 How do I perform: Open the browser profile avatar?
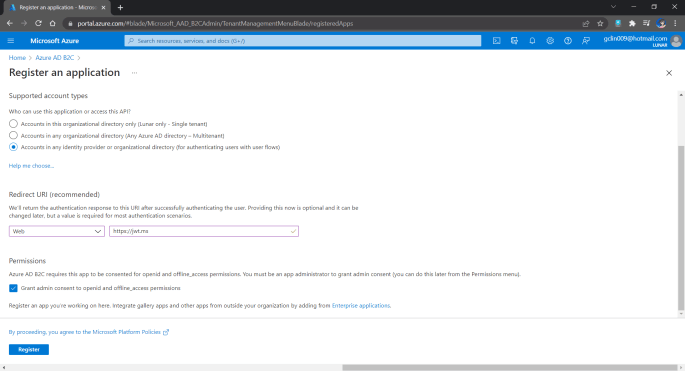click(661, 24)
